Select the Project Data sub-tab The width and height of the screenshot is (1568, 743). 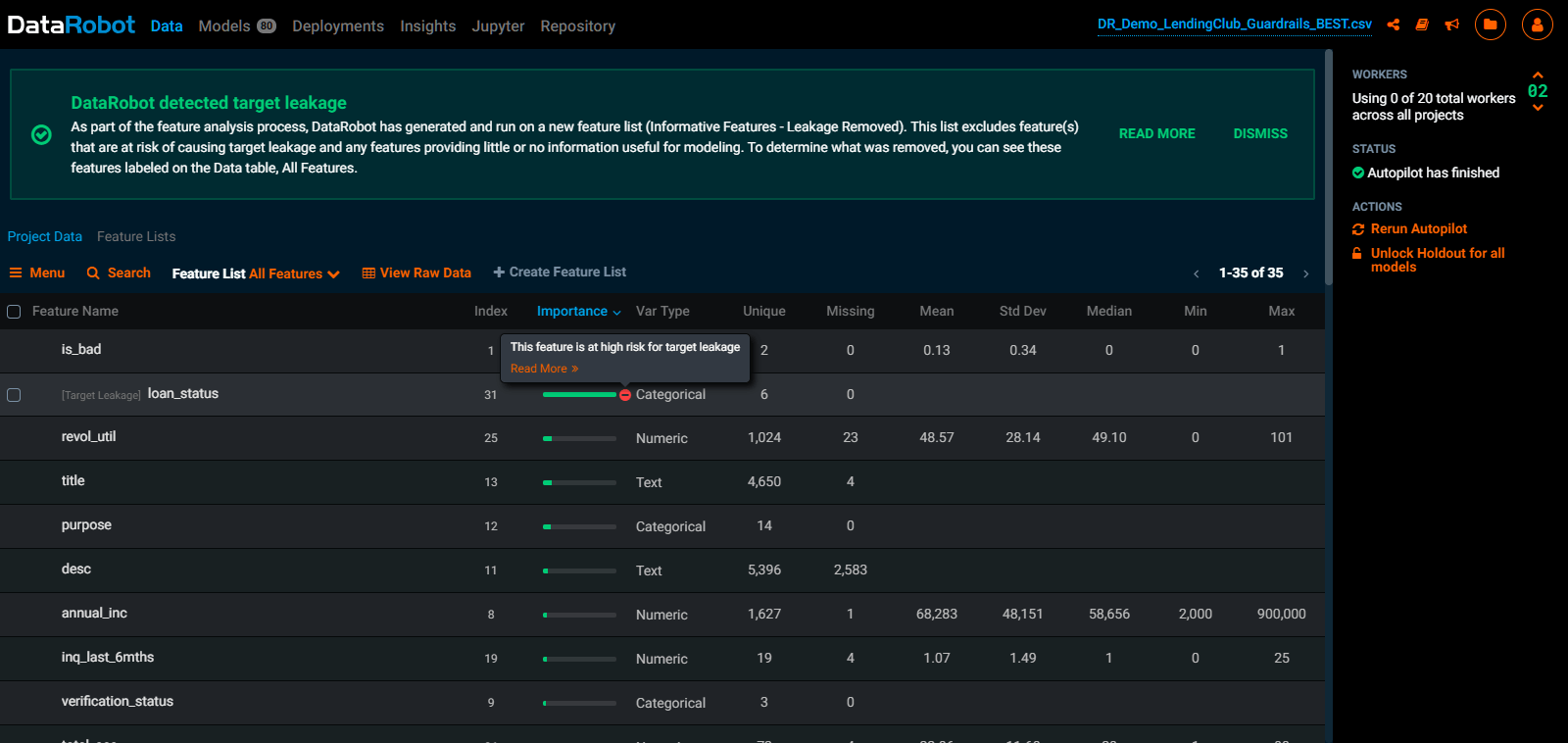[45, 236]
